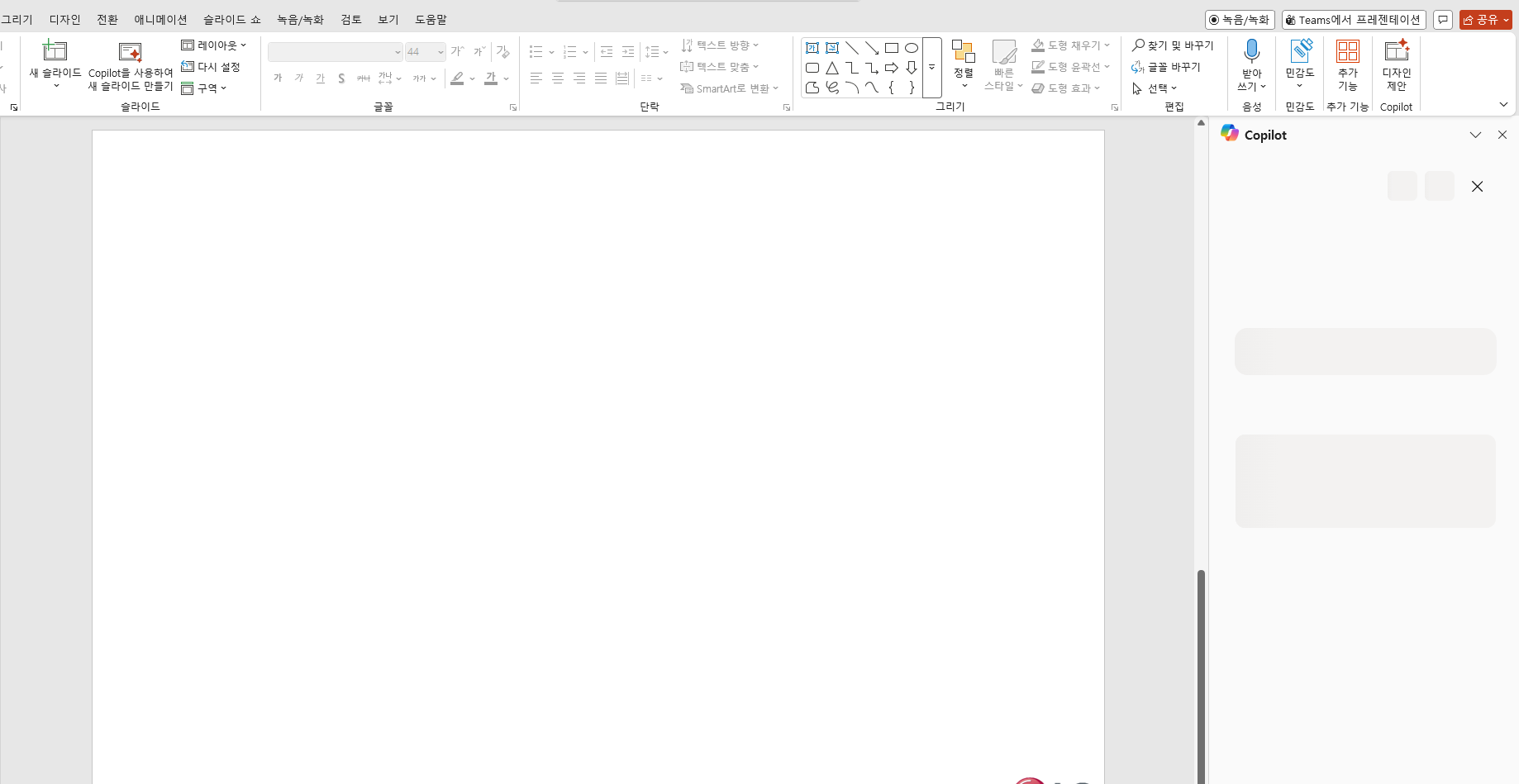Image resolution: width=1519 pixels, height=784 pixels.
Task: Create new slide using Copilot button
Action: click(131, 65)
